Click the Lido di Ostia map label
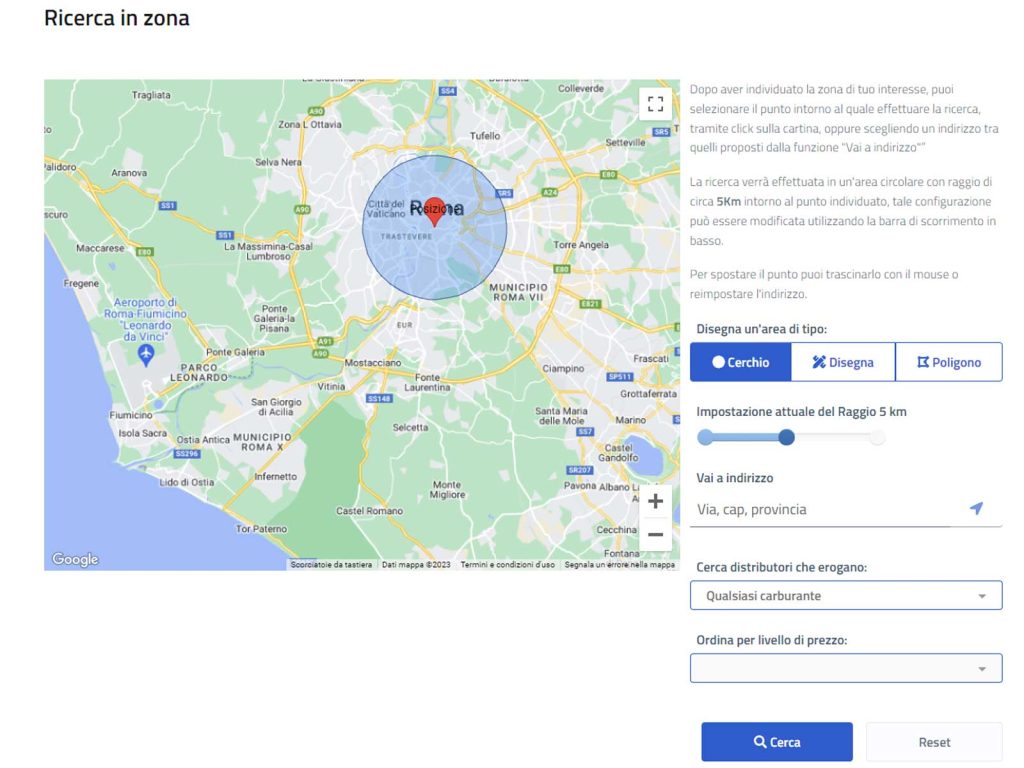Screen dimensions: 1024x768 187,482
